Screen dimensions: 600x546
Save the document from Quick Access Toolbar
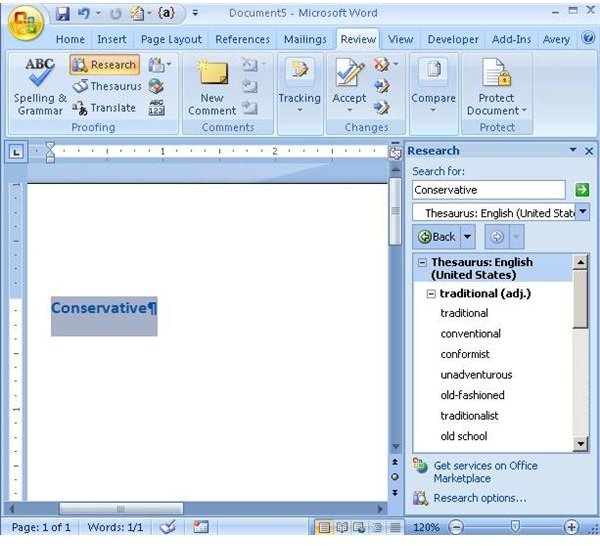point(62,14)
